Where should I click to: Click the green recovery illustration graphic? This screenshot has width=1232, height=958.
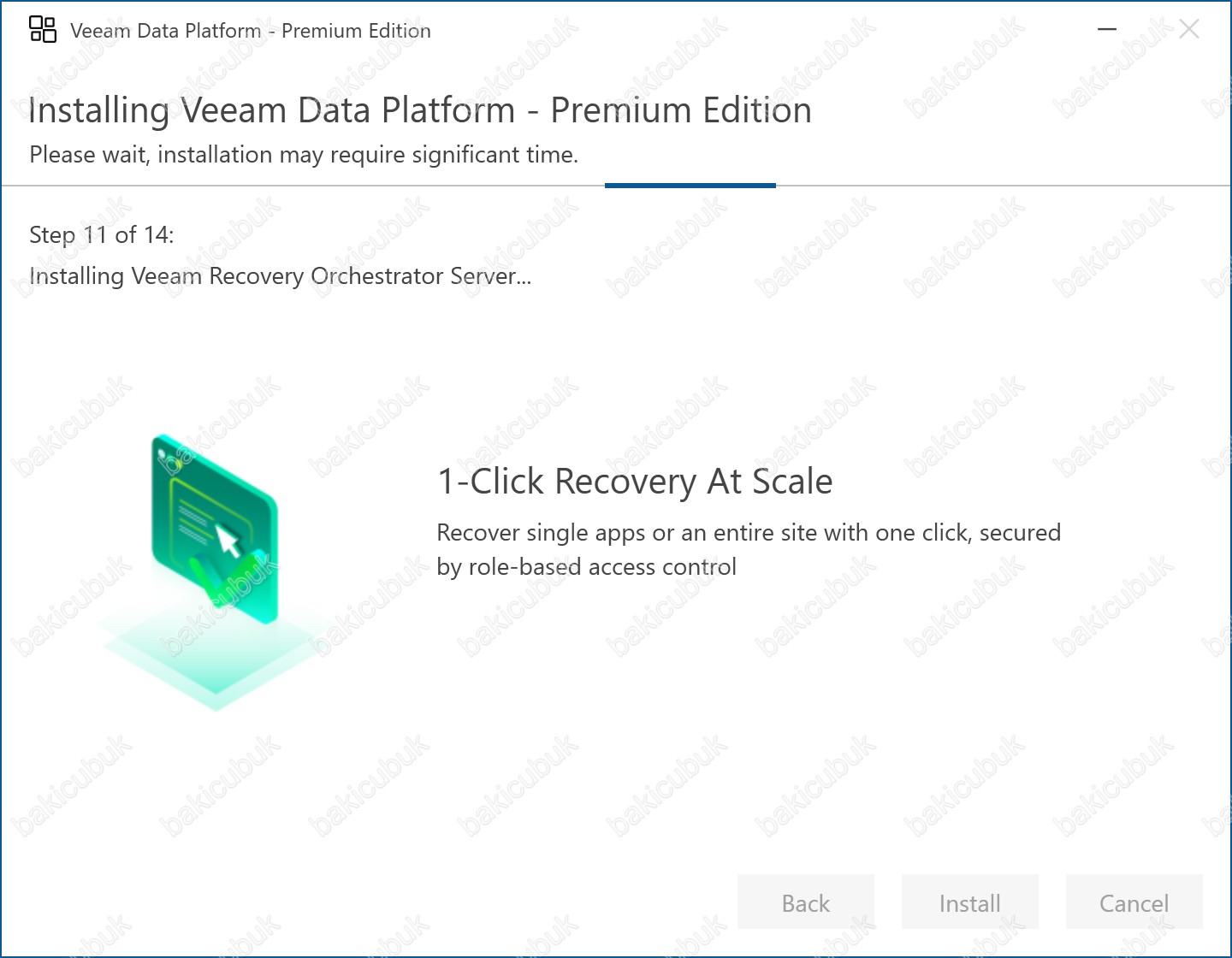pyautogui.click(x=216, y=530)
